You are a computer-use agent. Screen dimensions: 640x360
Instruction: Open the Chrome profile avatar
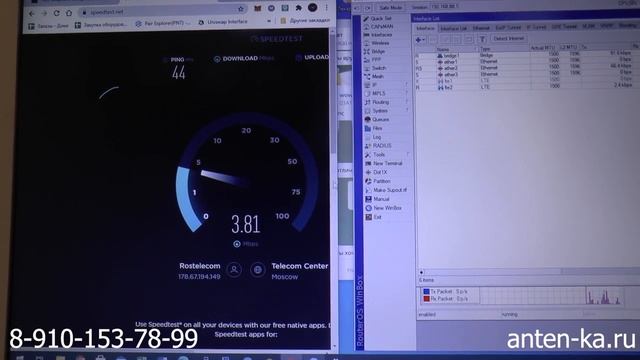(313, 7)
